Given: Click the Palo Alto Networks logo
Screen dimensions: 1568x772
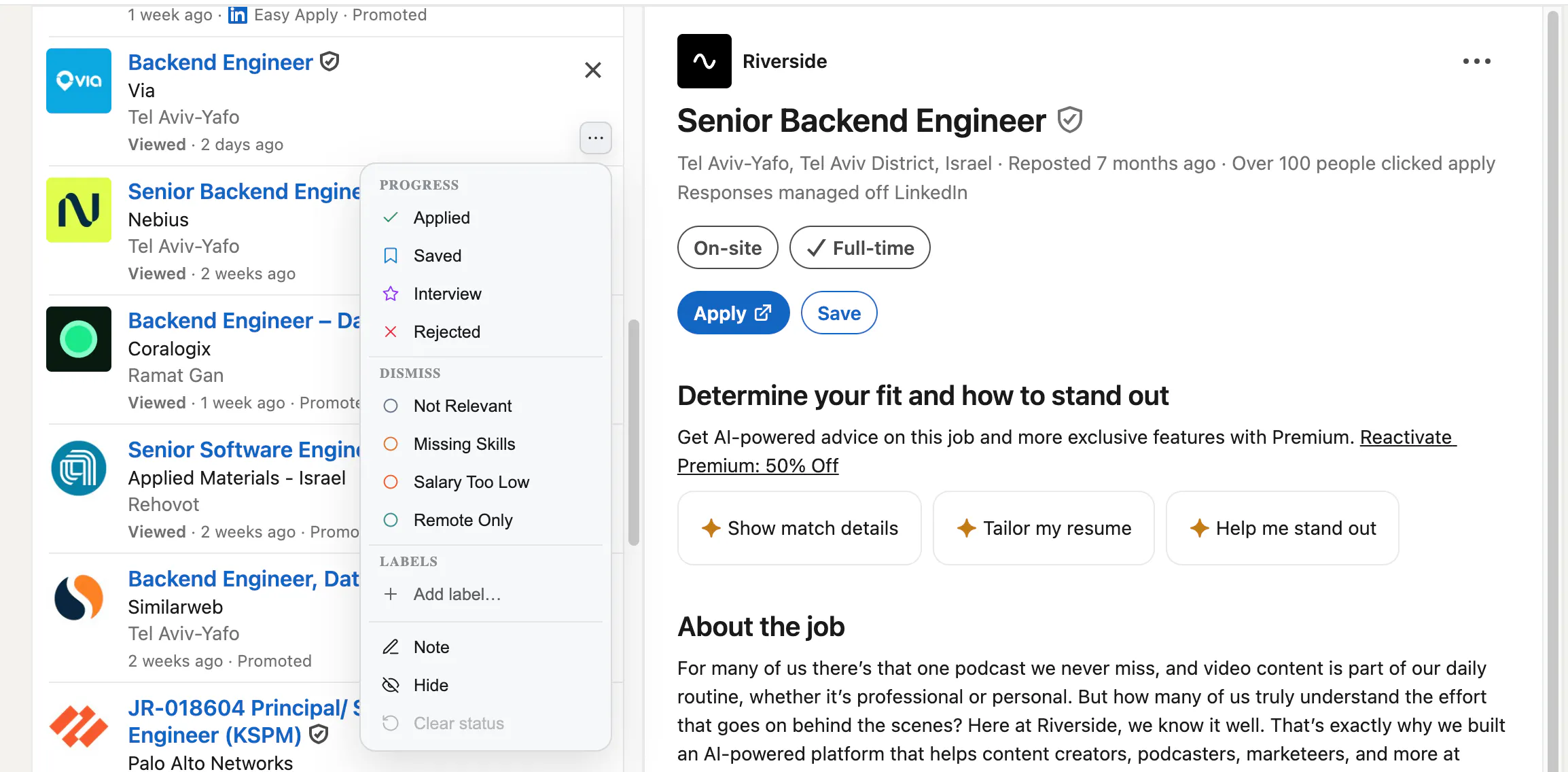Looking at the screenshot, I should point(79,726).
